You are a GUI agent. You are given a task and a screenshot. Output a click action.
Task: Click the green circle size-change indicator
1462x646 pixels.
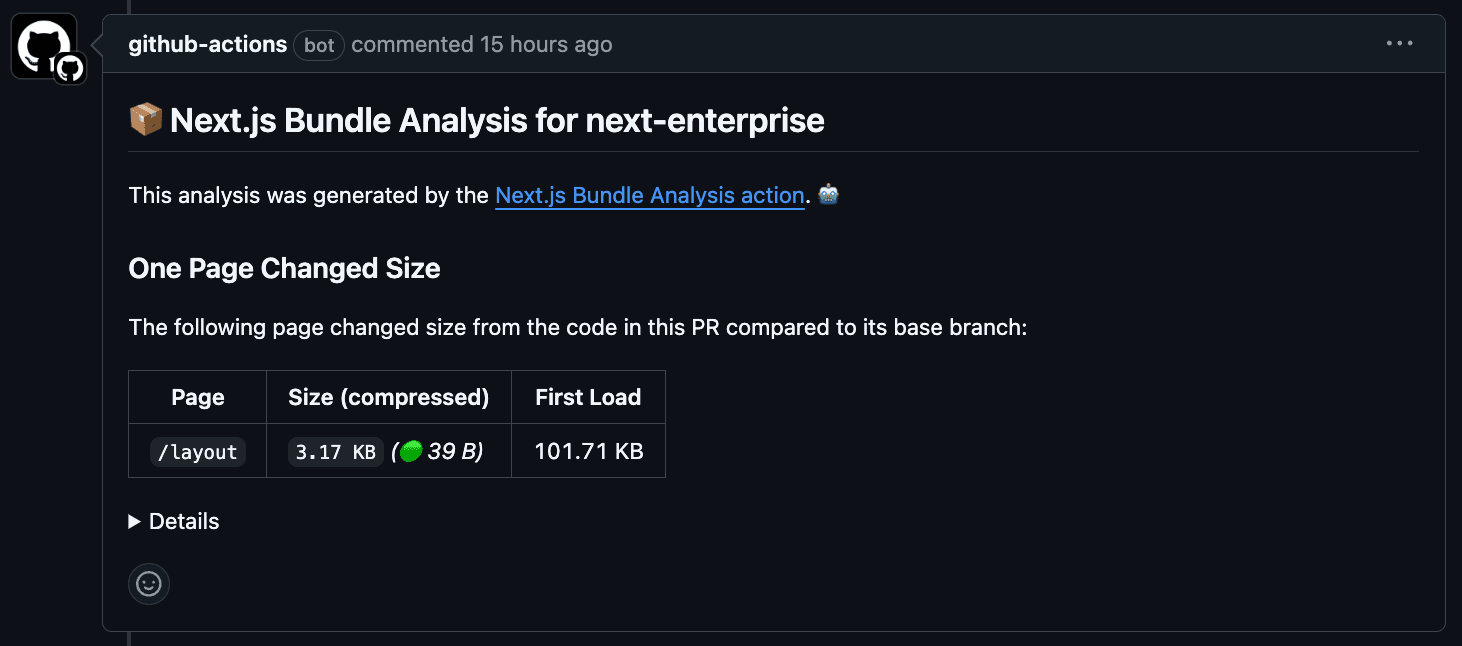(410, 451)
